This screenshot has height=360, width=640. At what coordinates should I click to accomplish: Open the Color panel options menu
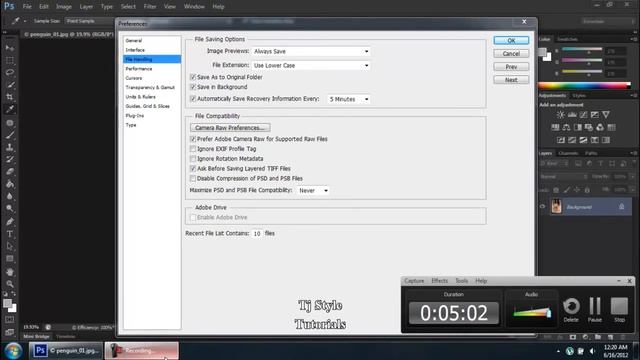coord(633,39)
